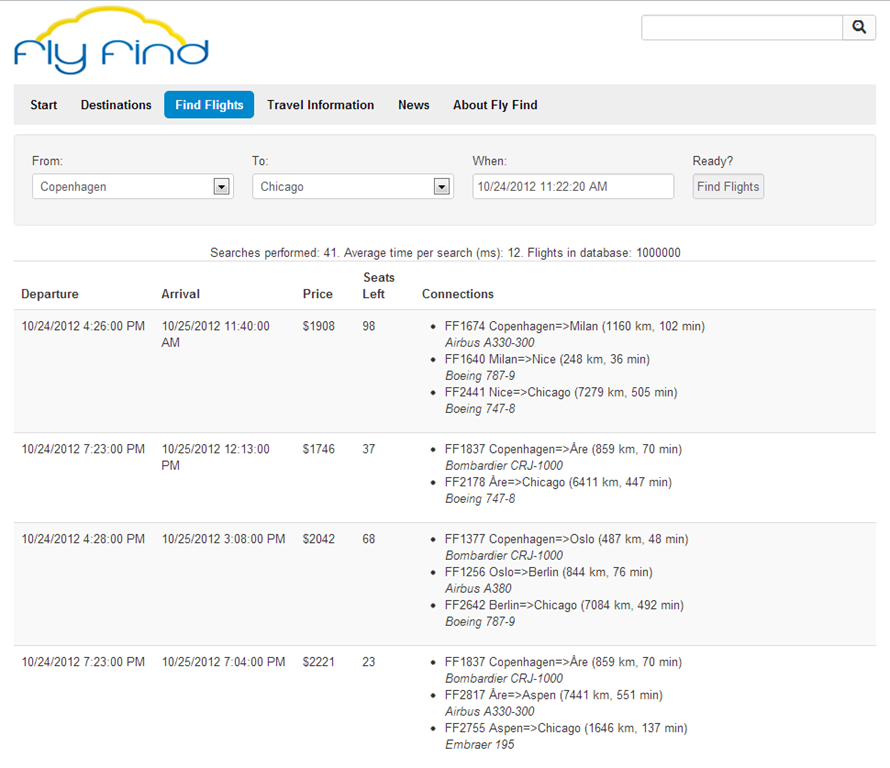Open the About Fly Find page
This screenshot has height=768, width=890.
[x=495, y=105]
